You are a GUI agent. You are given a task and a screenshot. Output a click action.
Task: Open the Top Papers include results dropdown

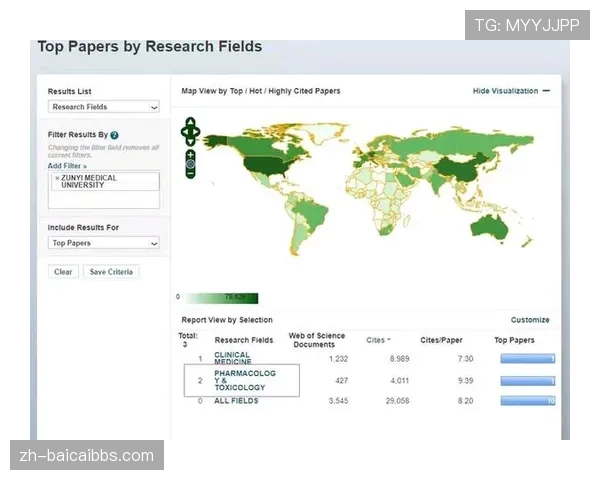pos(104,243)
